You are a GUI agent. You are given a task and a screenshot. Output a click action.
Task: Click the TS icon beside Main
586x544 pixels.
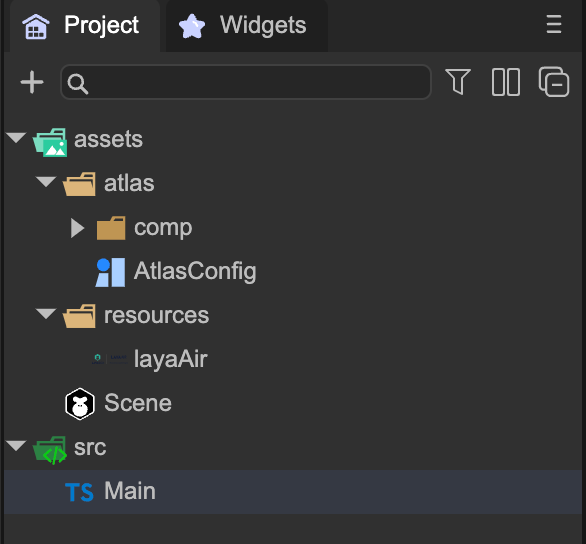79,492
